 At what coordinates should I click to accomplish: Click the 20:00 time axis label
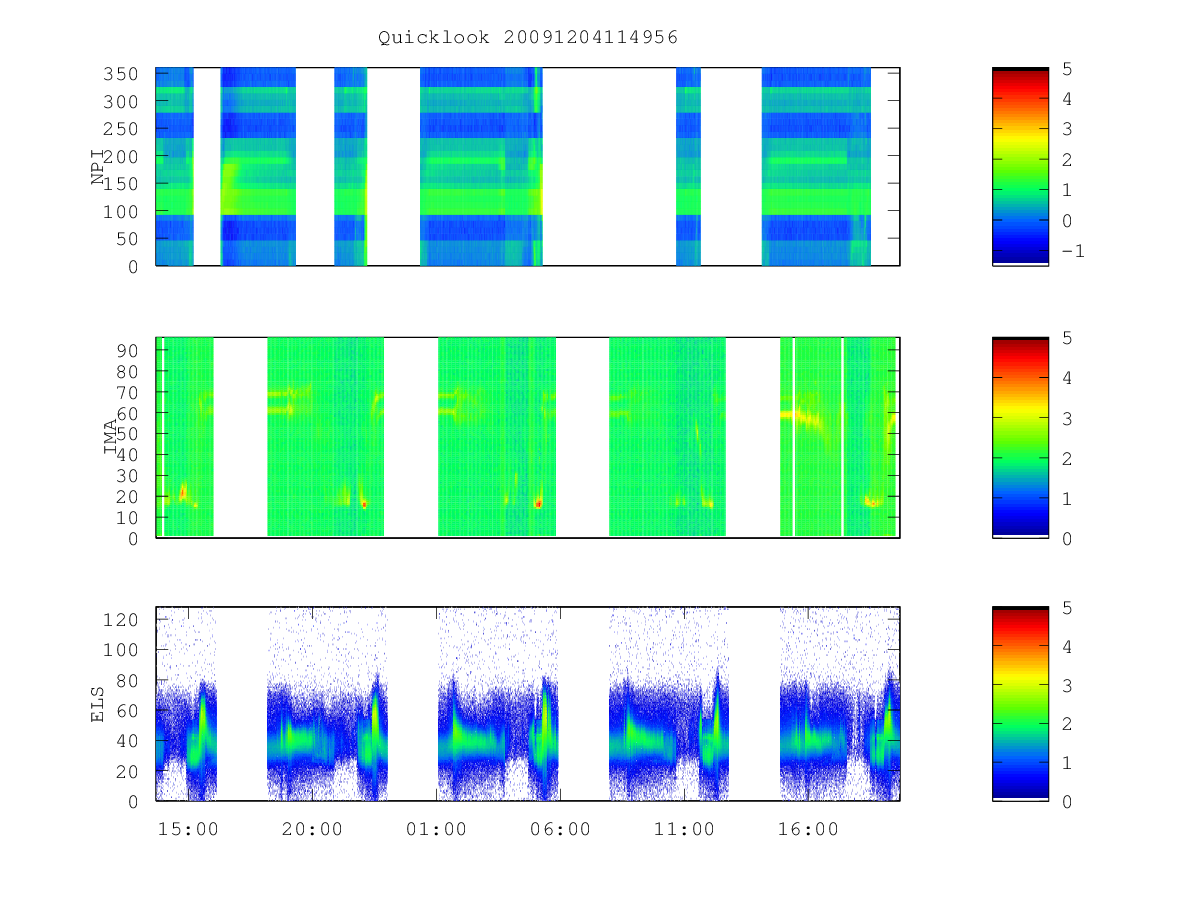(312, 829)
